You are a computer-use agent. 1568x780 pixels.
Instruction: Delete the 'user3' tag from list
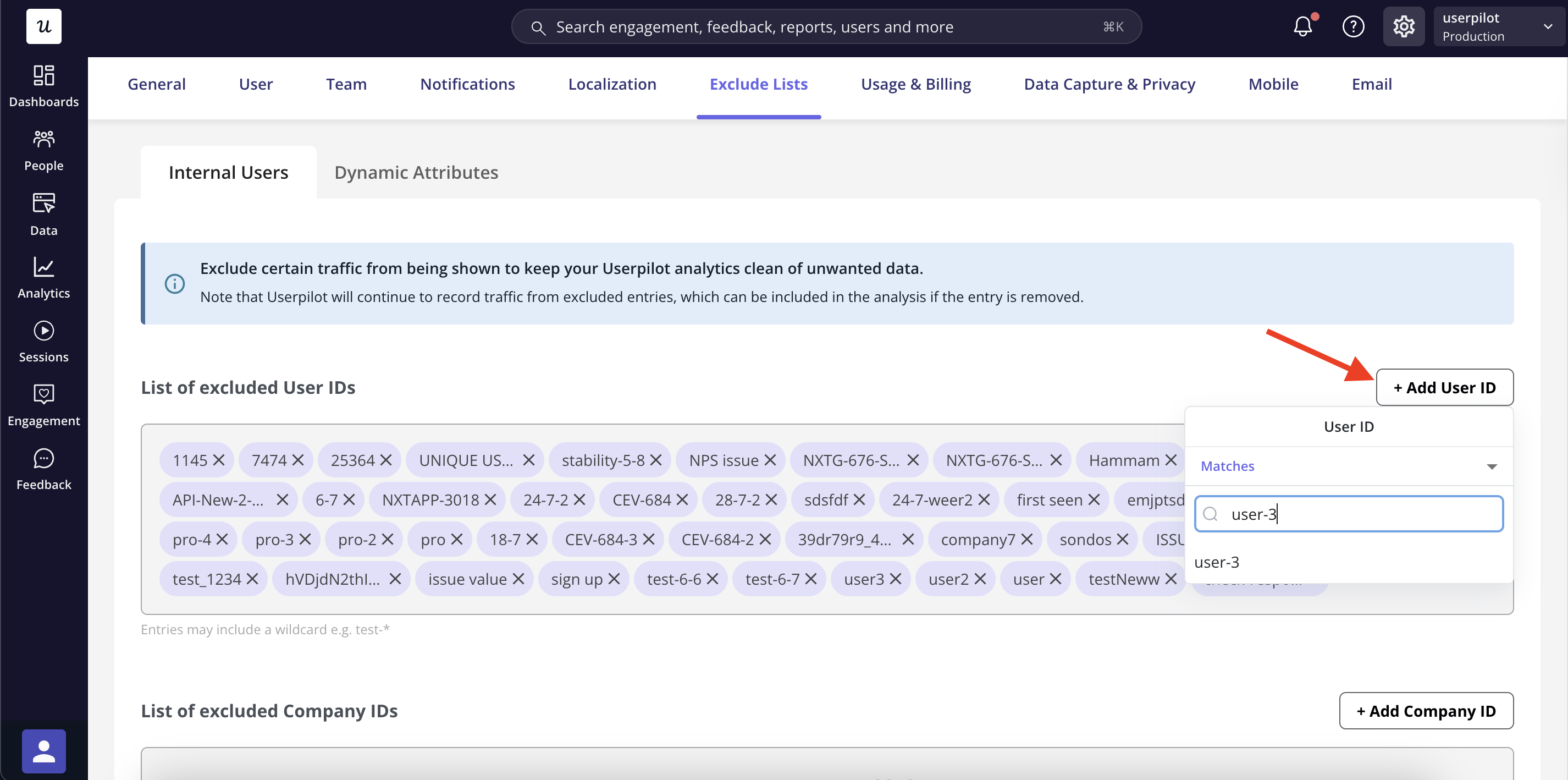[x=895, y=579]
